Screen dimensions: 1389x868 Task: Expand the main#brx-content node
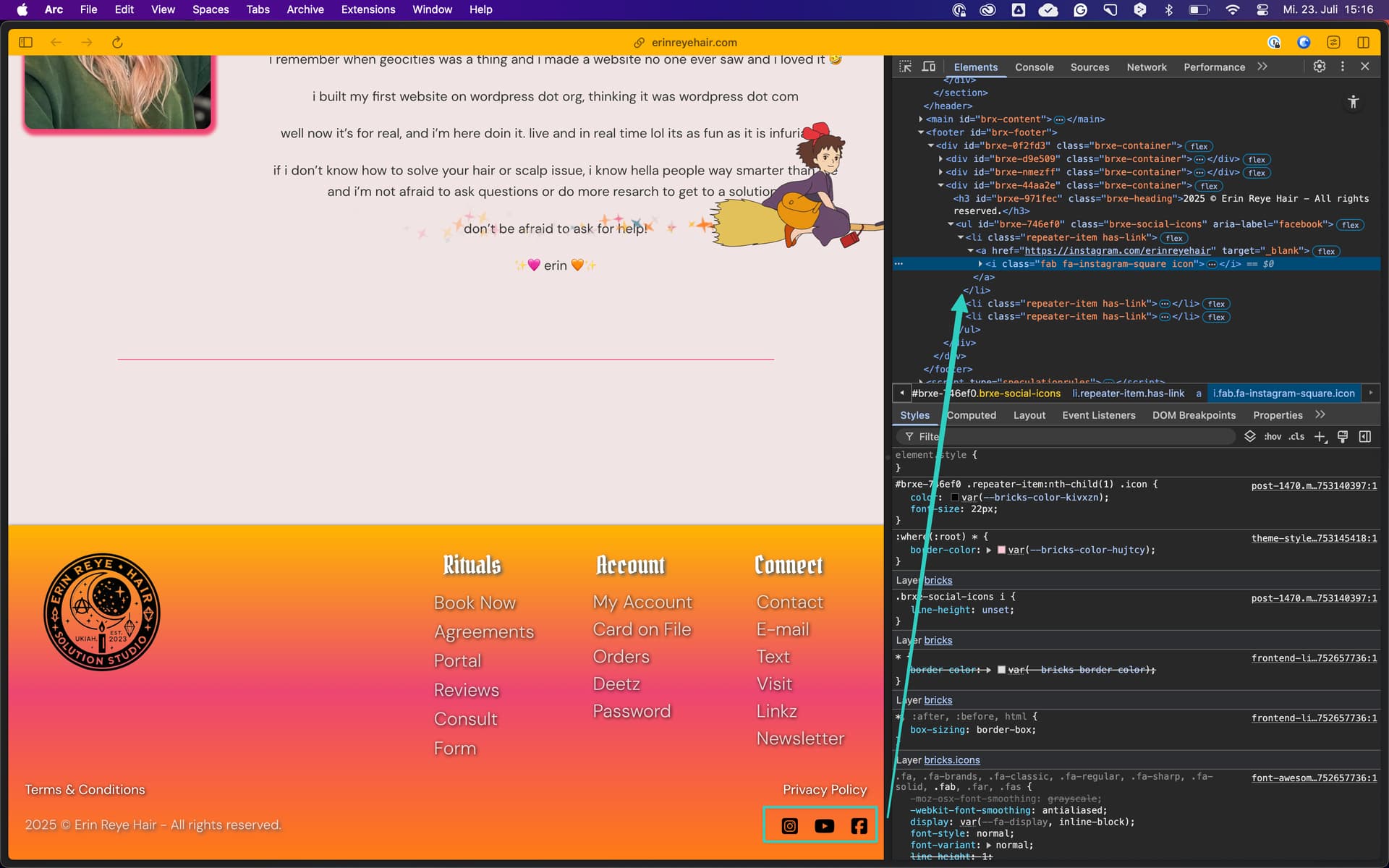(x=921, y=119)
